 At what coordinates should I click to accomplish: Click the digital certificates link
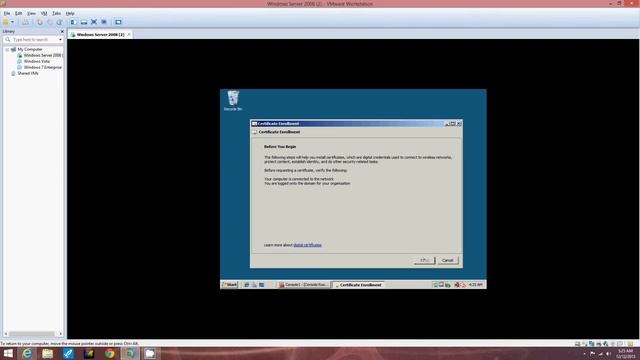[x=307, y=245]
